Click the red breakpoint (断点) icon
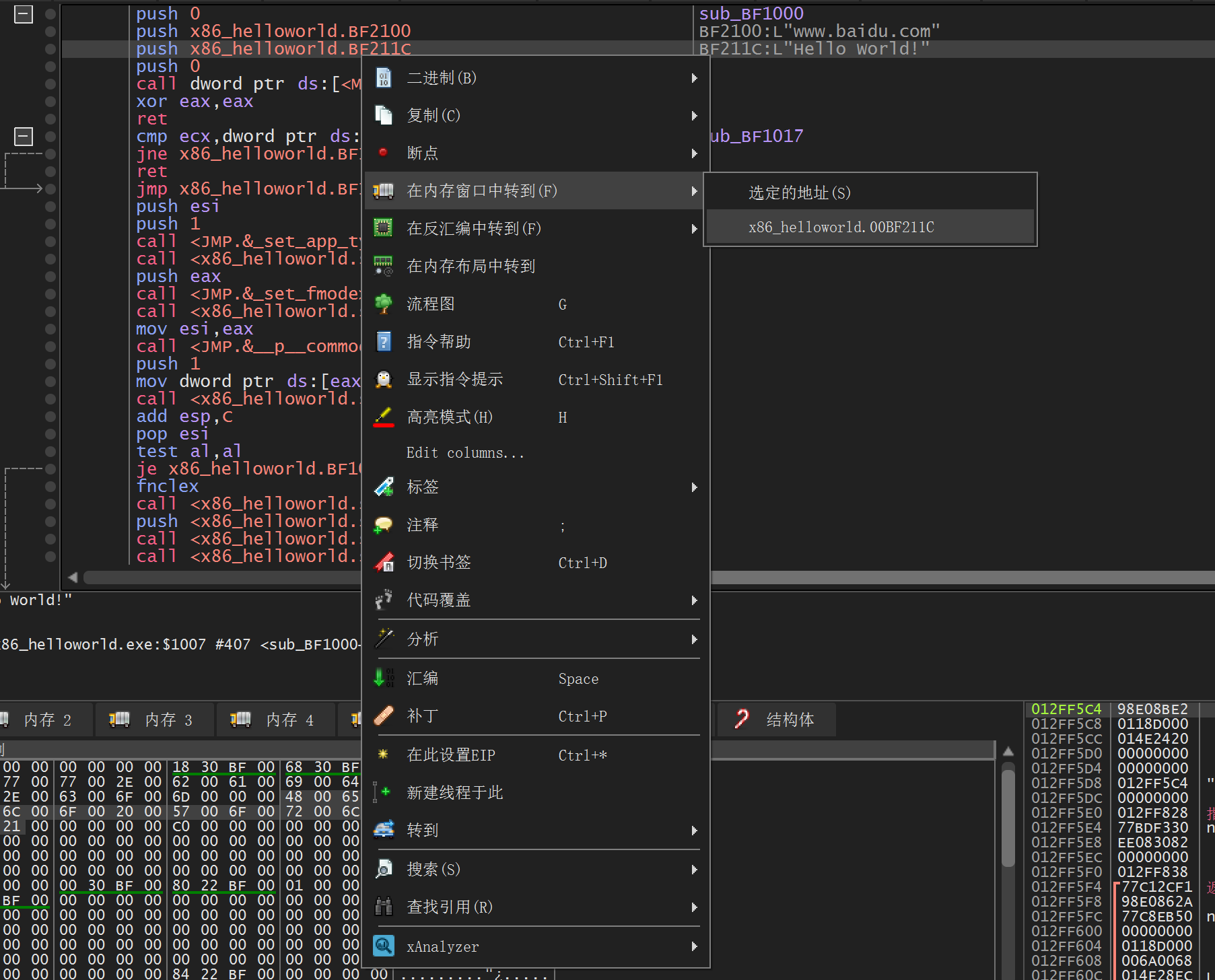This screenshot has width=1215, height=980. pyautogui.click(x=383, y=153)
